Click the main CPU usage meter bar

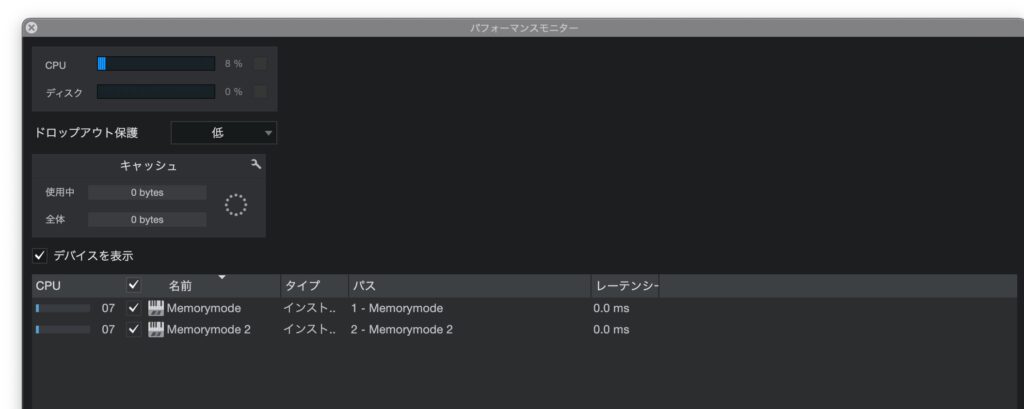click(155, 64)
